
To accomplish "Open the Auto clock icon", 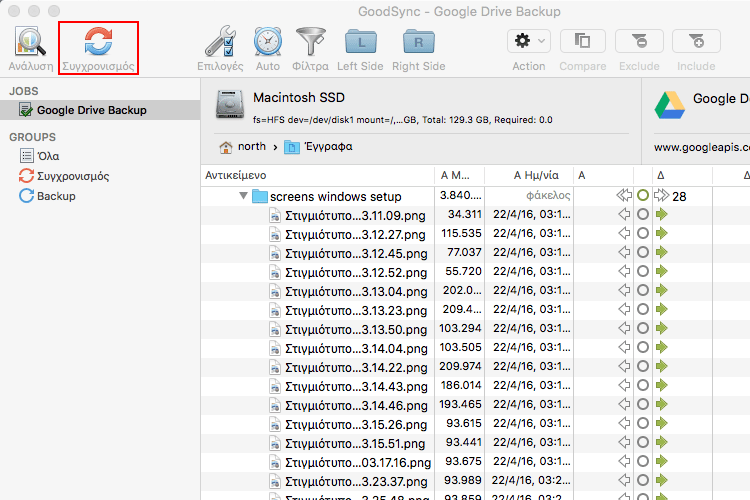I will [x=268, y=42].
